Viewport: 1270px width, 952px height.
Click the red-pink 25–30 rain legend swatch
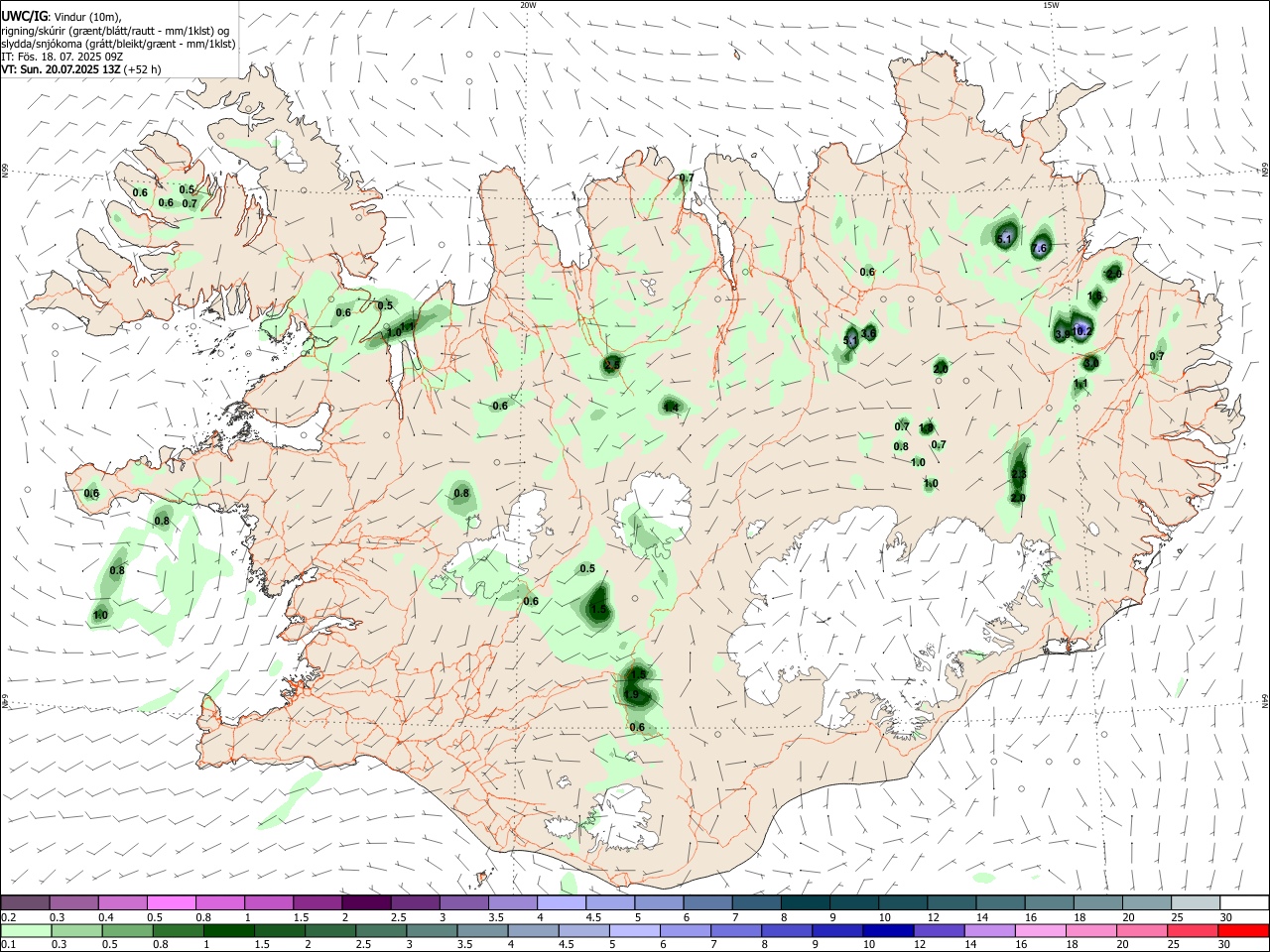point(1192,930)
